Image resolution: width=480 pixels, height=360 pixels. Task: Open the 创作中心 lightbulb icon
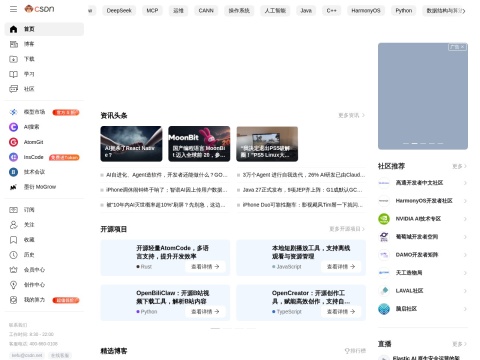[x=13, y=285]
